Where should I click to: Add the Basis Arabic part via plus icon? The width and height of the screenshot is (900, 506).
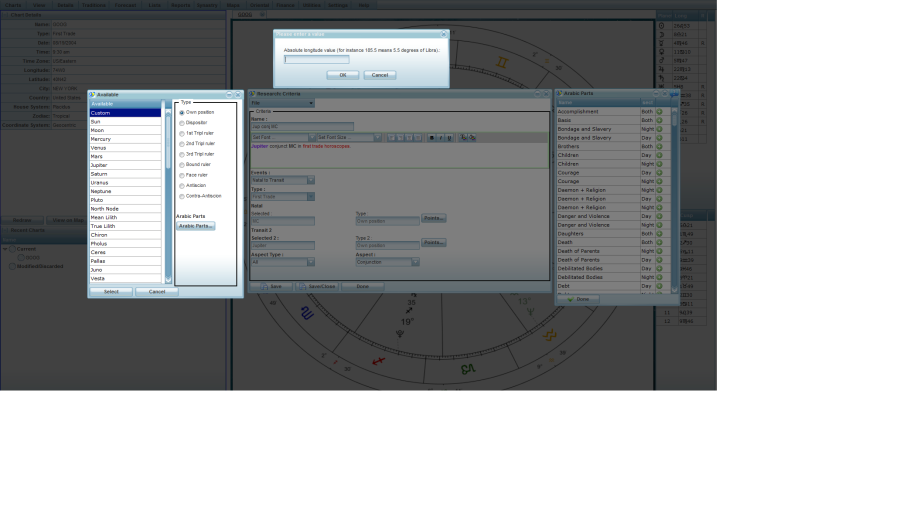tap(659, 120)
